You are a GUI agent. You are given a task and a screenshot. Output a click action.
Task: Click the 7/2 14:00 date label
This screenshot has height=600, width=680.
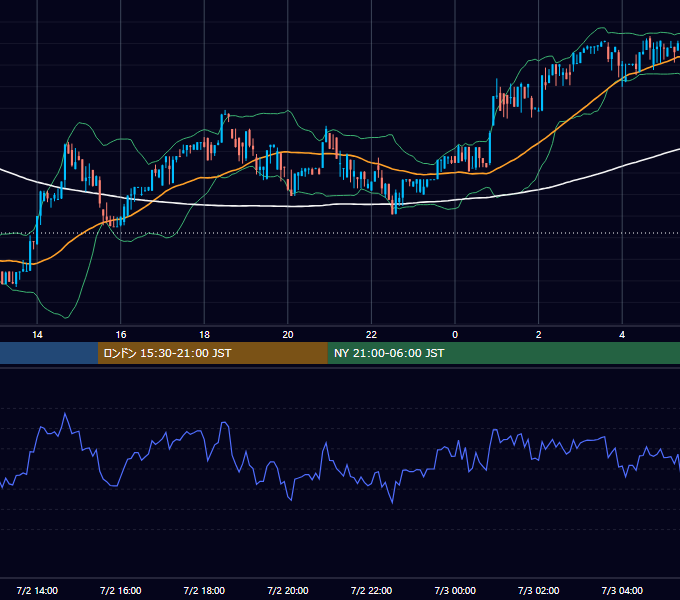pos(37,590)
